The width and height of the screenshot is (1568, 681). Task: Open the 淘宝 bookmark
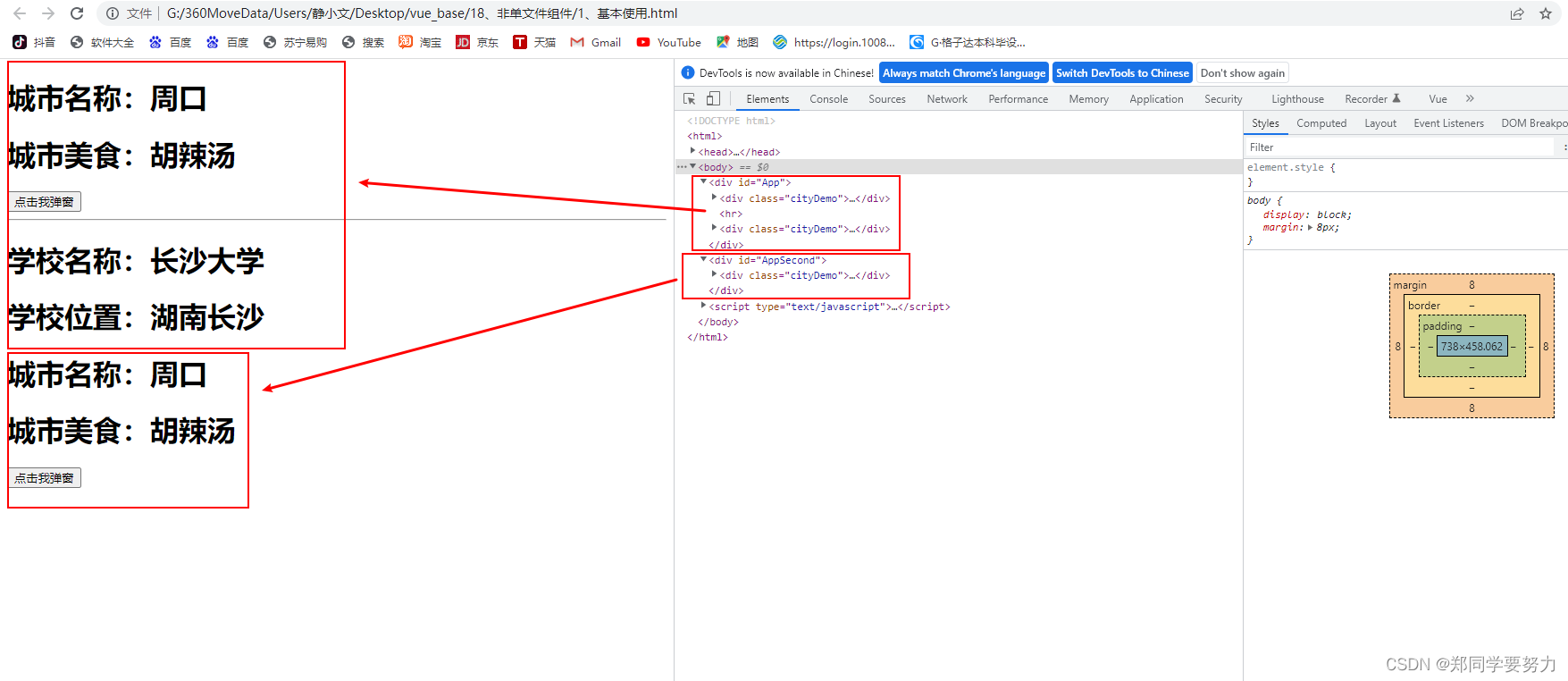(x=420, y=42)
